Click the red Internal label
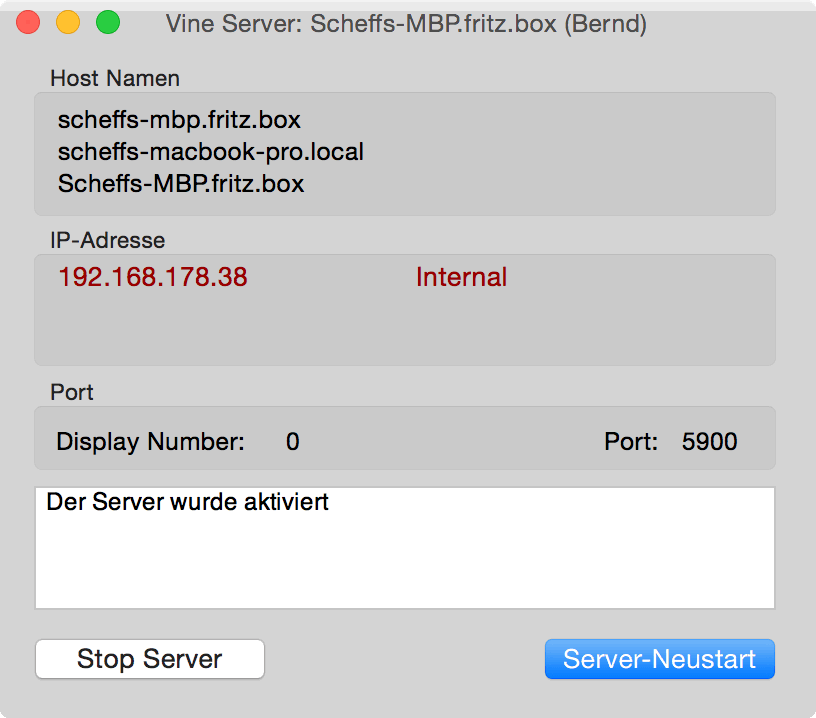Image resolution: width=816 pixels, height=718 pixels. coord(461,277)
